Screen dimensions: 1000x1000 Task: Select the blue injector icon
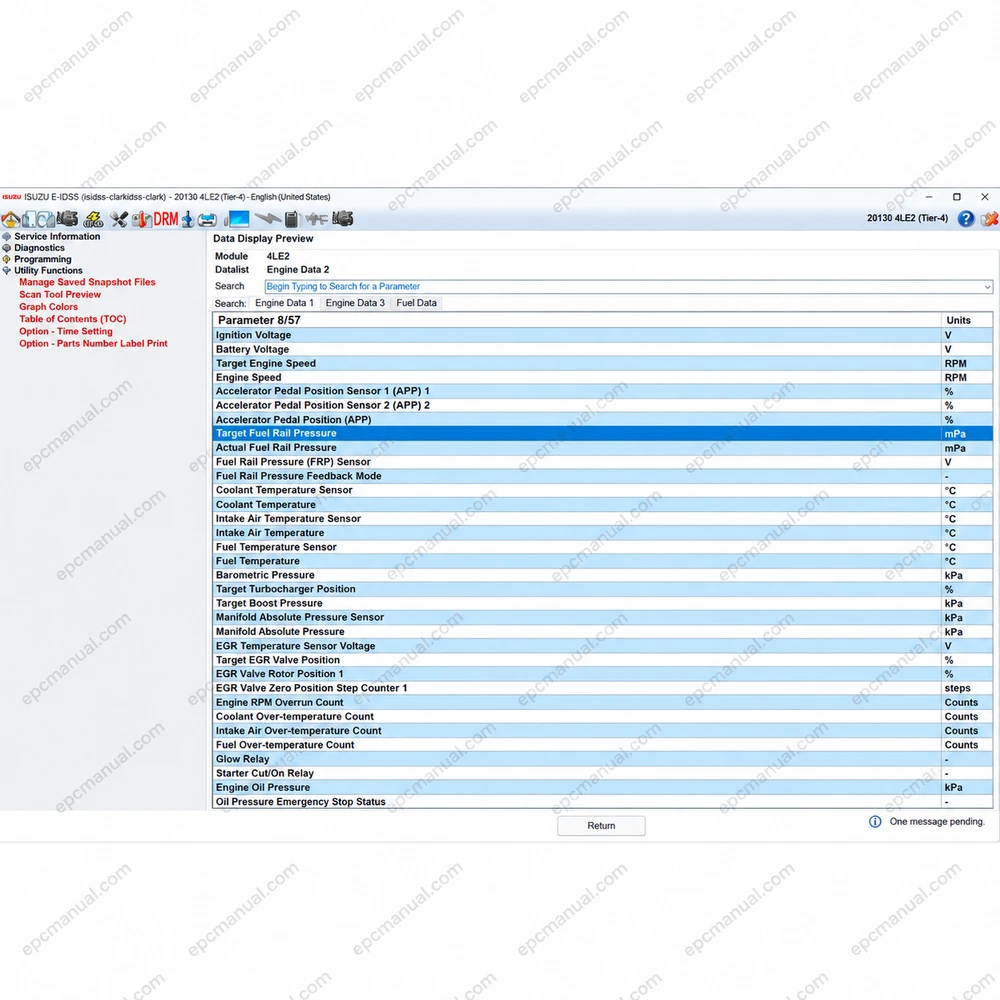[x=188, y=219]
